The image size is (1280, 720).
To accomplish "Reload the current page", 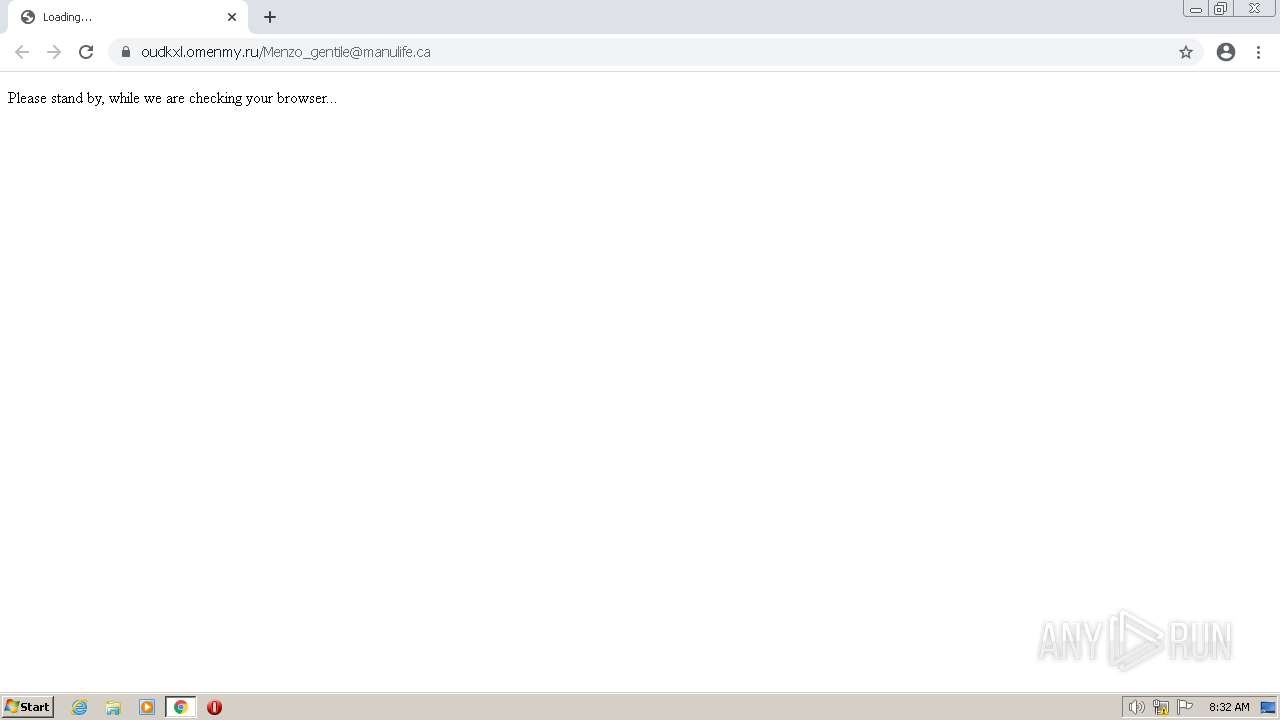I will (86, 52).
